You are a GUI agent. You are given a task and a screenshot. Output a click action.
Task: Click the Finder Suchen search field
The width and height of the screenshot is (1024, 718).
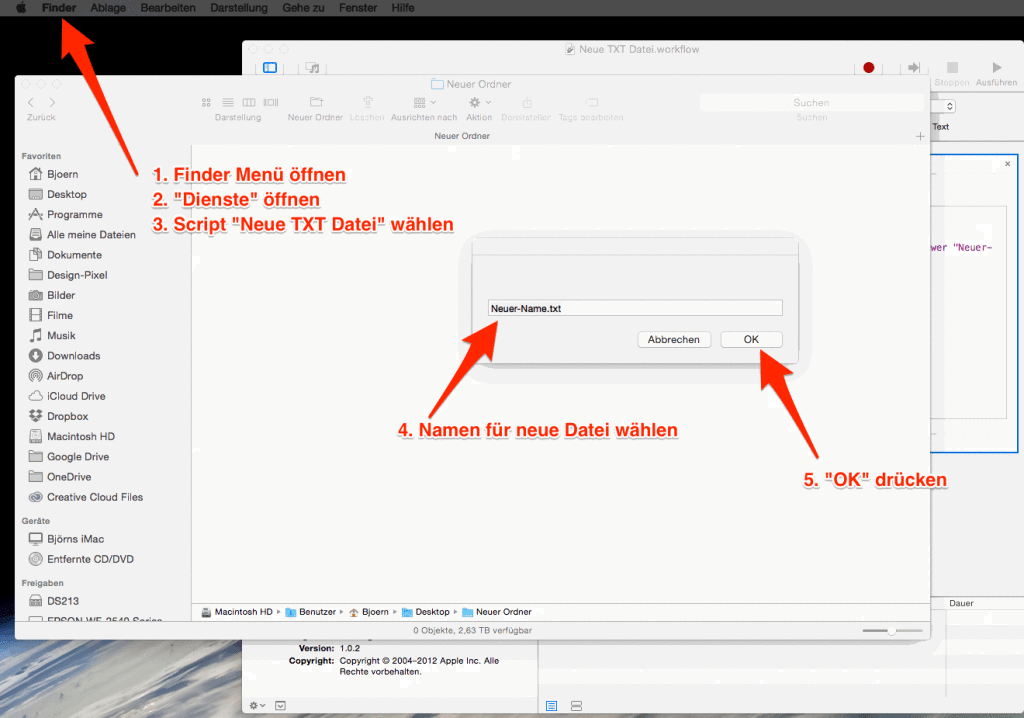(x=812, y=103)
